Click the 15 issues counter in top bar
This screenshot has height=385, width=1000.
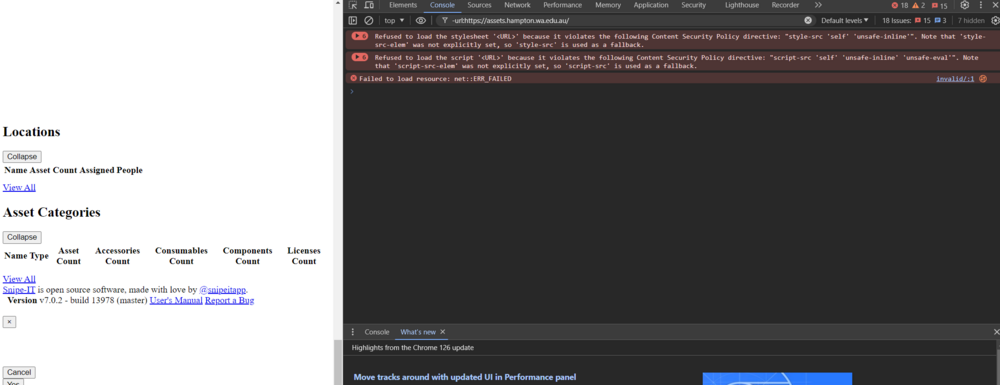939,5
